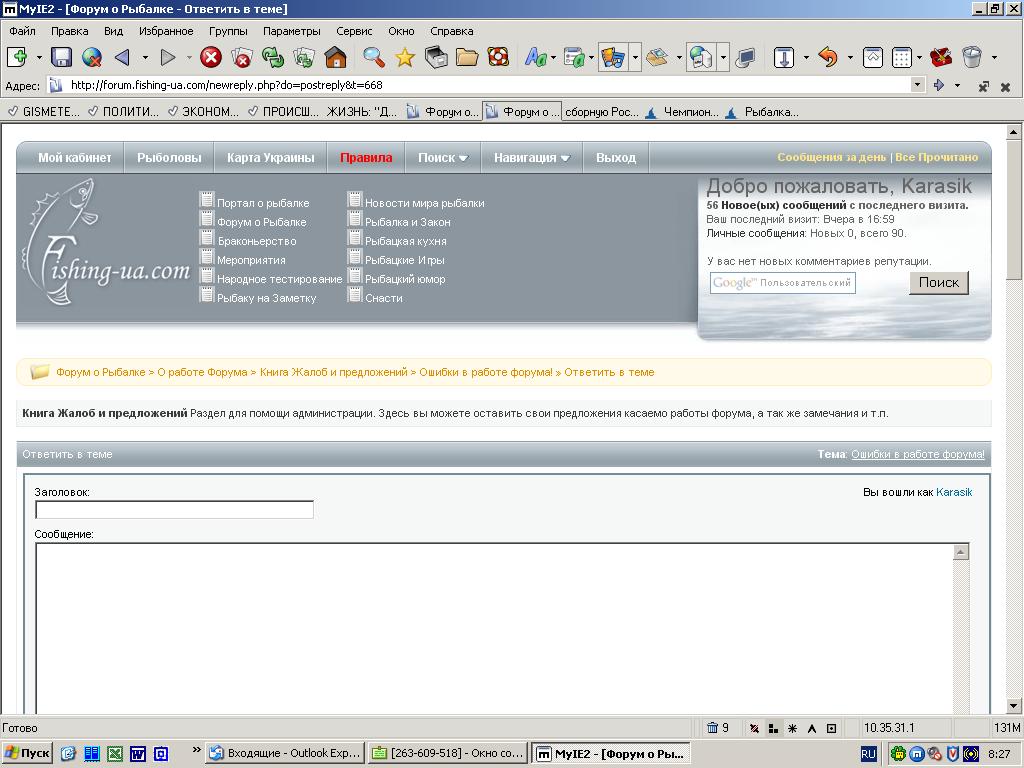Click the Undo orange arrow icon

coord(827,57)
